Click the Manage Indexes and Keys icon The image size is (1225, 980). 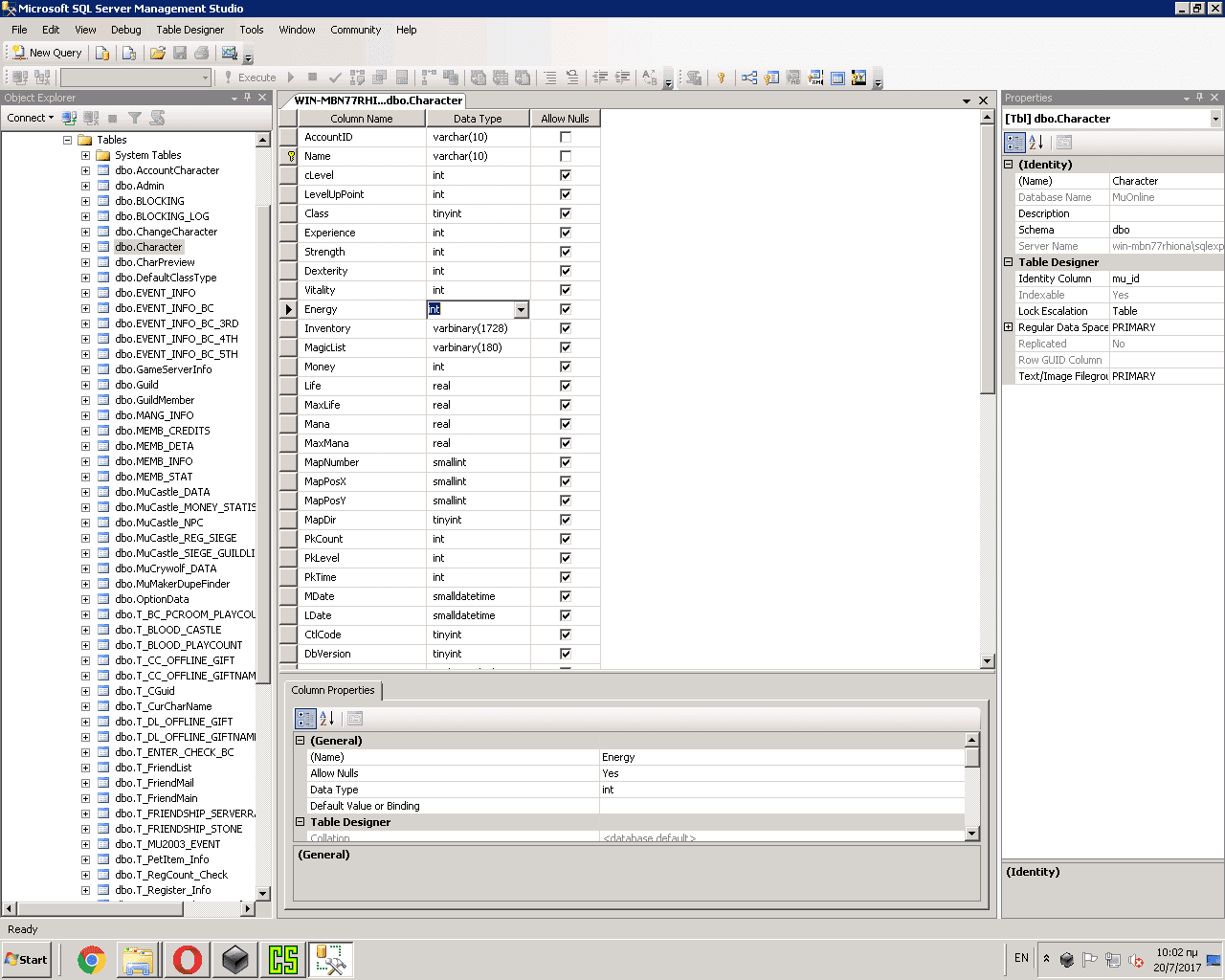pos(771,78)
